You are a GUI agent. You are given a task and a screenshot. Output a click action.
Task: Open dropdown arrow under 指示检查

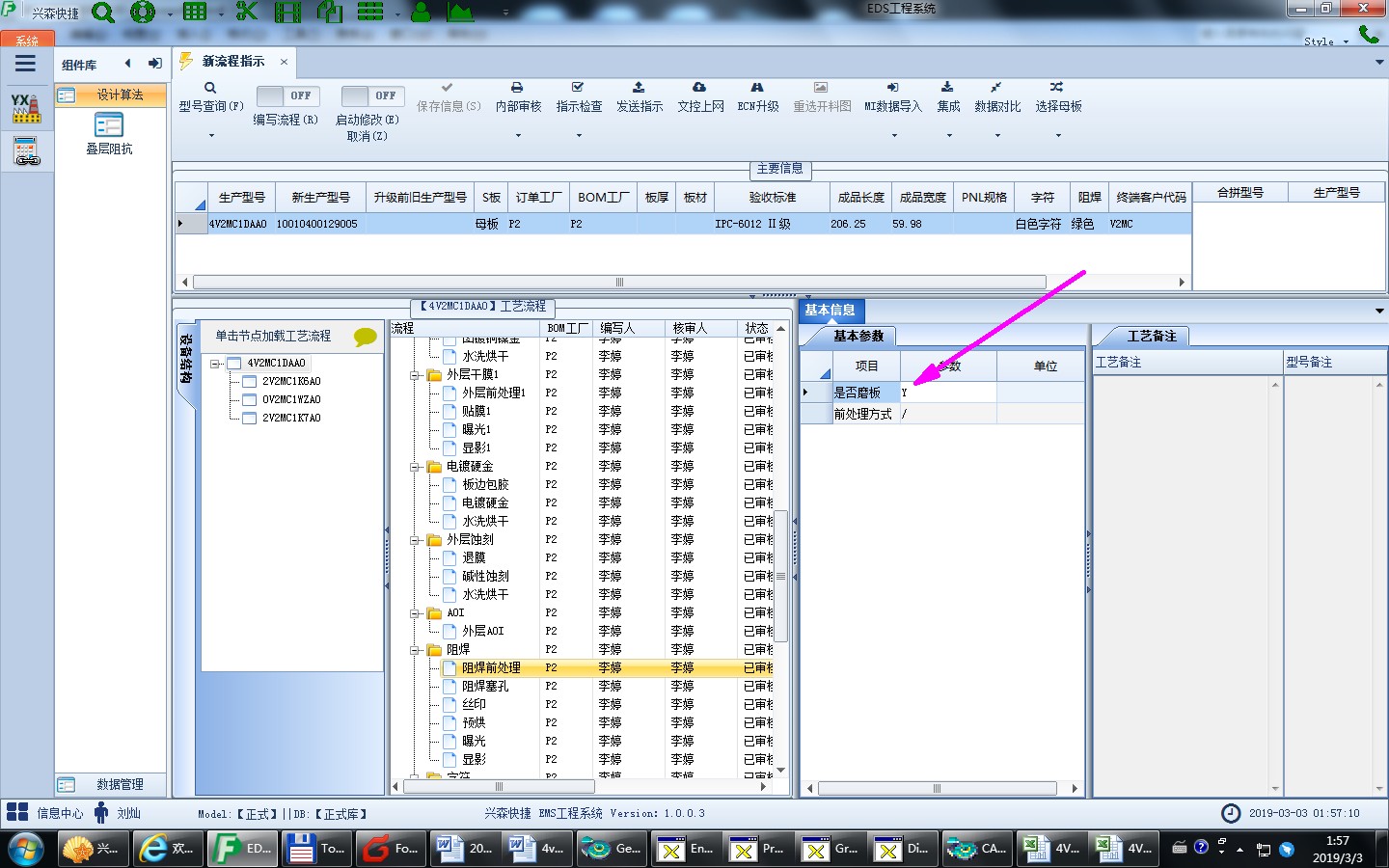click(x=579, y=136)
